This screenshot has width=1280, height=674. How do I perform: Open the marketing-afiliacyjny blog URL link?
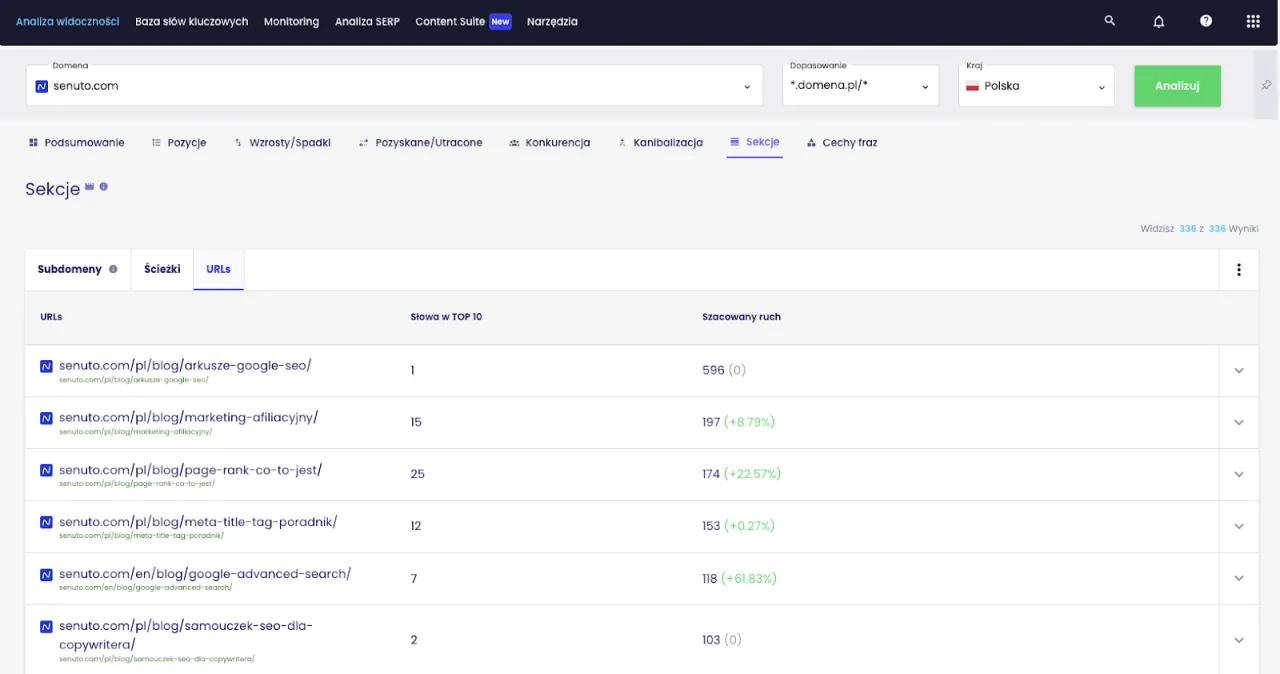[x=188, y=417]
